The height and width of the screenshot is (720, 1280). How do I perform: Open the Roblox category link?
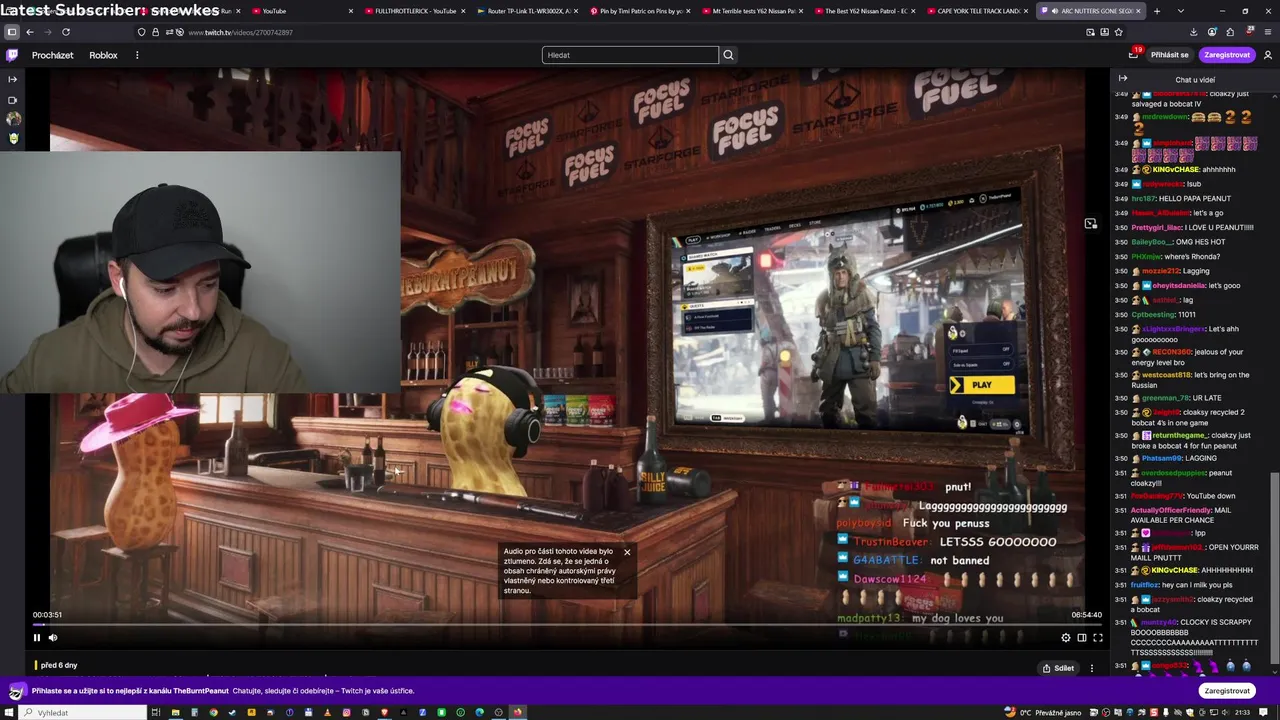point(103,55)
